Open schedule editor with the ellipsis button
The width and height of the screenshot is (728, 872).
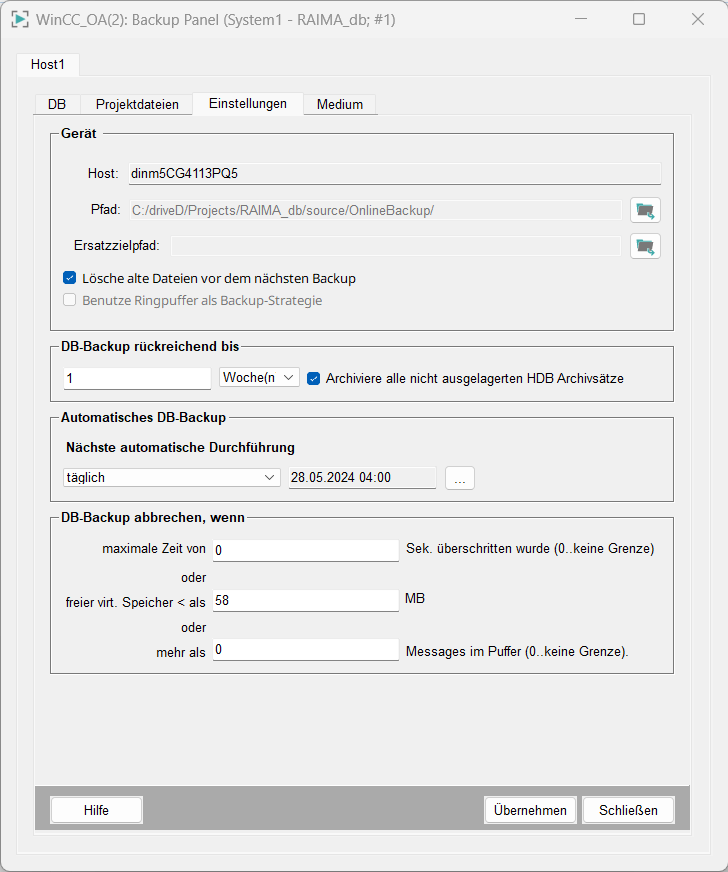pos(460,478)
